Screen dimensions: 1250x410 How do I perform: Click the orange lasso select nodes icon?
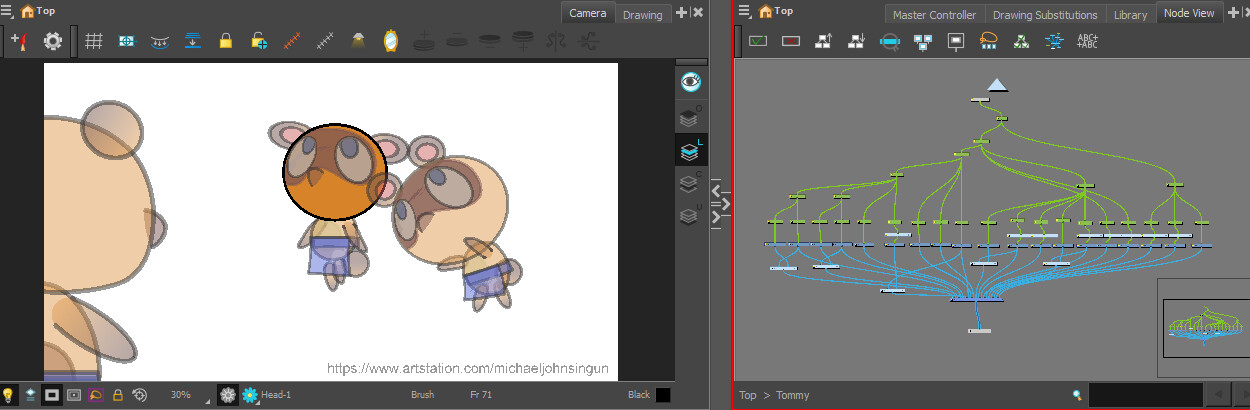tap(989, 41)
